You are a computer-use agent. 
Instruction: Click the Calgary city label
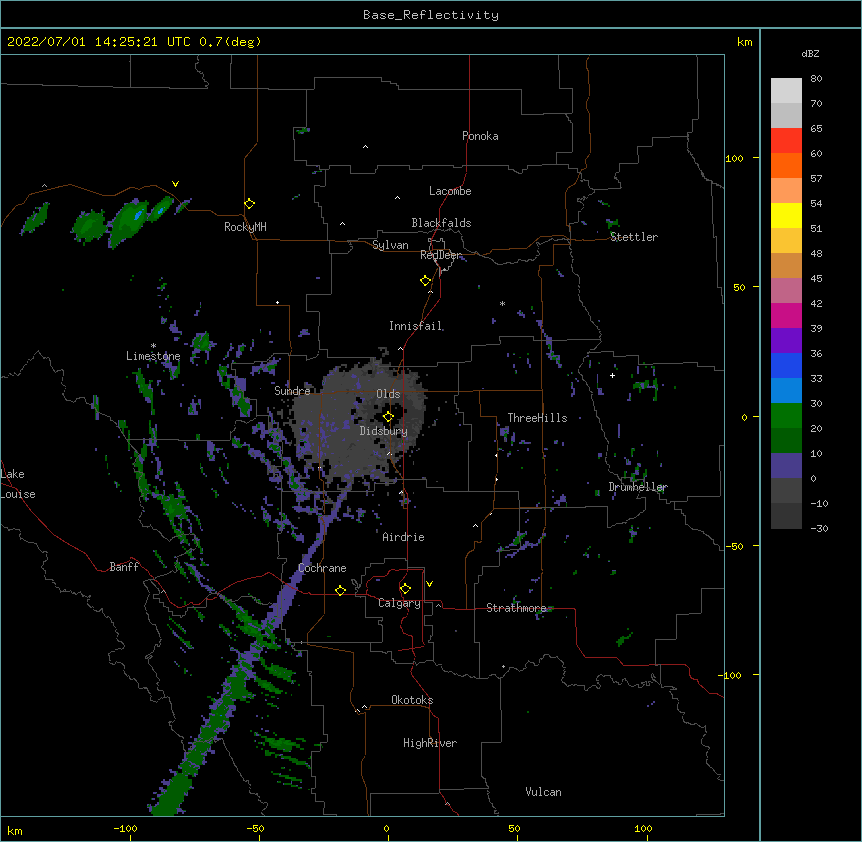coord(399,603)
